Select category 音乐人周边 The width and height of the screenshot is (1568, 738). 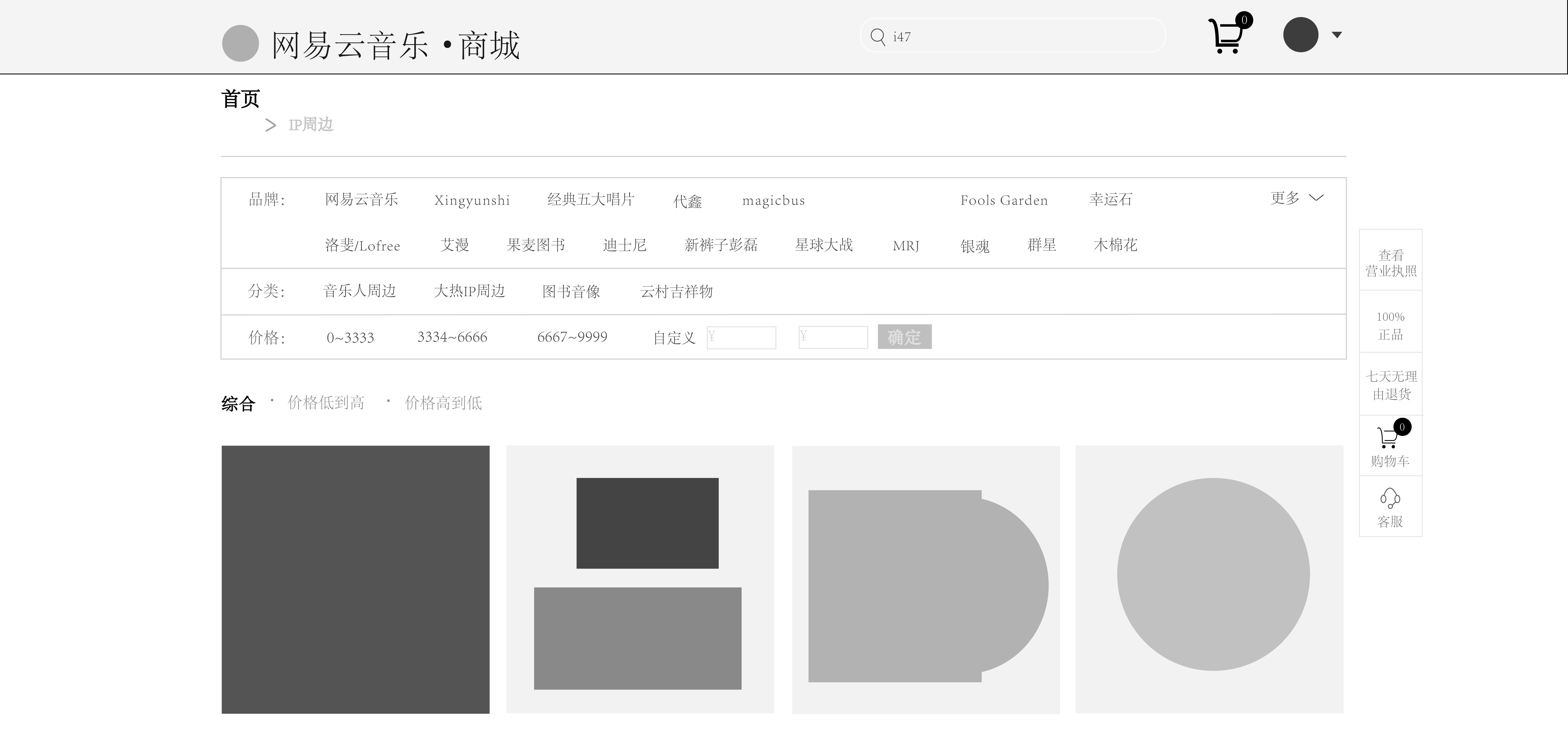click(x=360, y=291)
